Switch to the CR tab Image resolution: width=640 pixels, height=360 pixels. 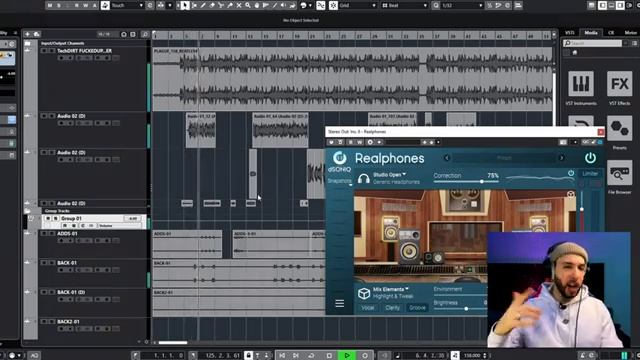click(x=611, y=33)
